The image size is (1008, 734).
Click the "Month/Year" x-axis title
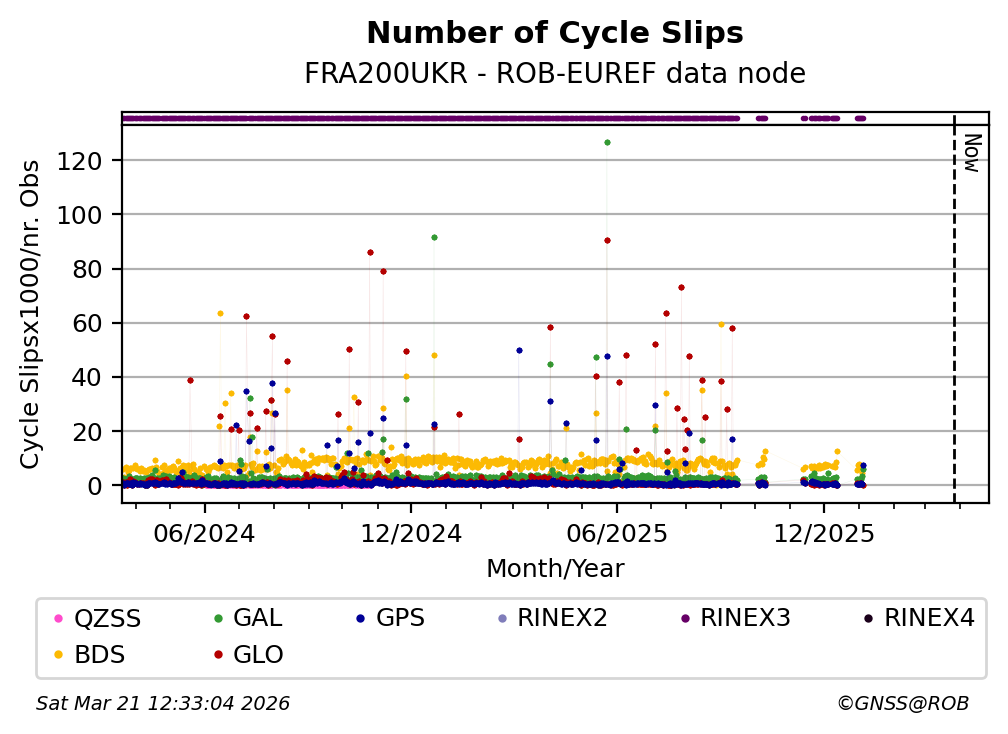click(x=555, y=569)
